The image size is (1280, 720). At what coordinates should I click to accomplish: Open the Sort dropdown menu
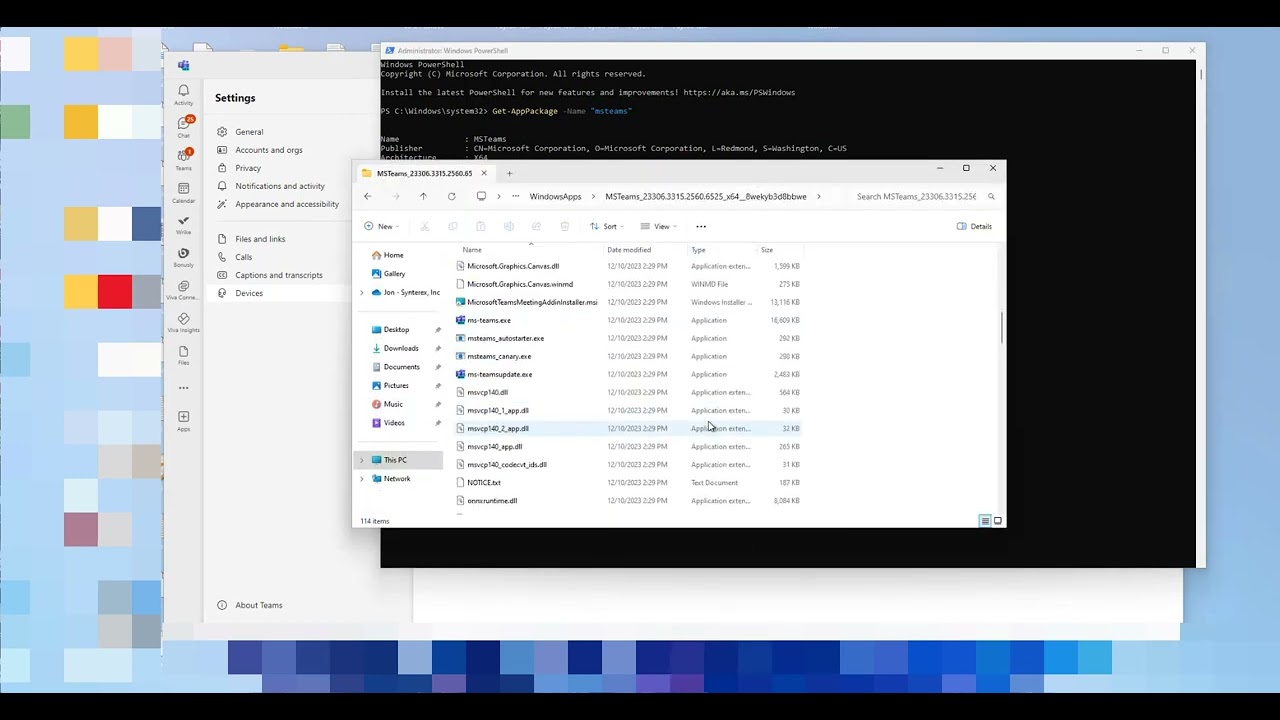coord(607,226)
